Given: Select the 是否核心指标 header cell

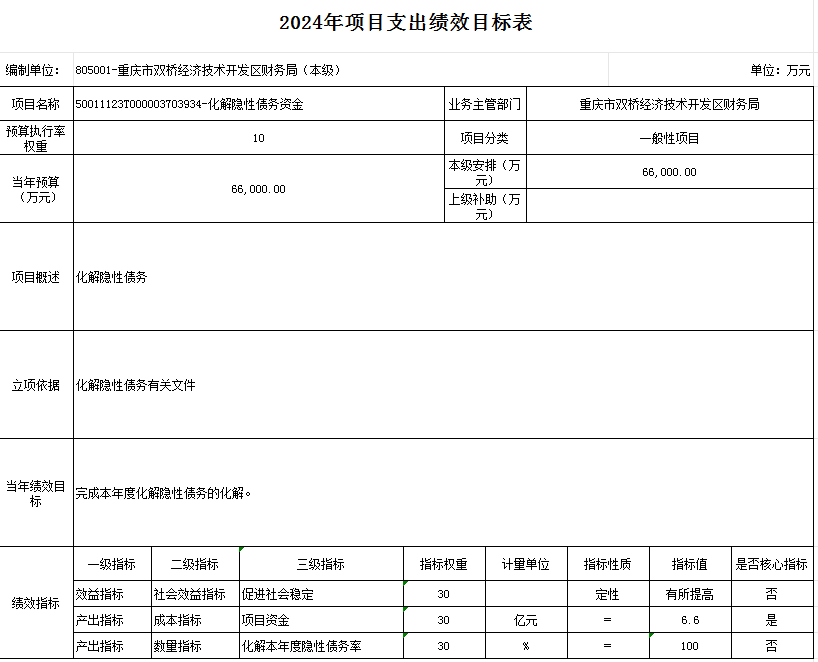Looking at the screenshot, I should pos(772,564).
